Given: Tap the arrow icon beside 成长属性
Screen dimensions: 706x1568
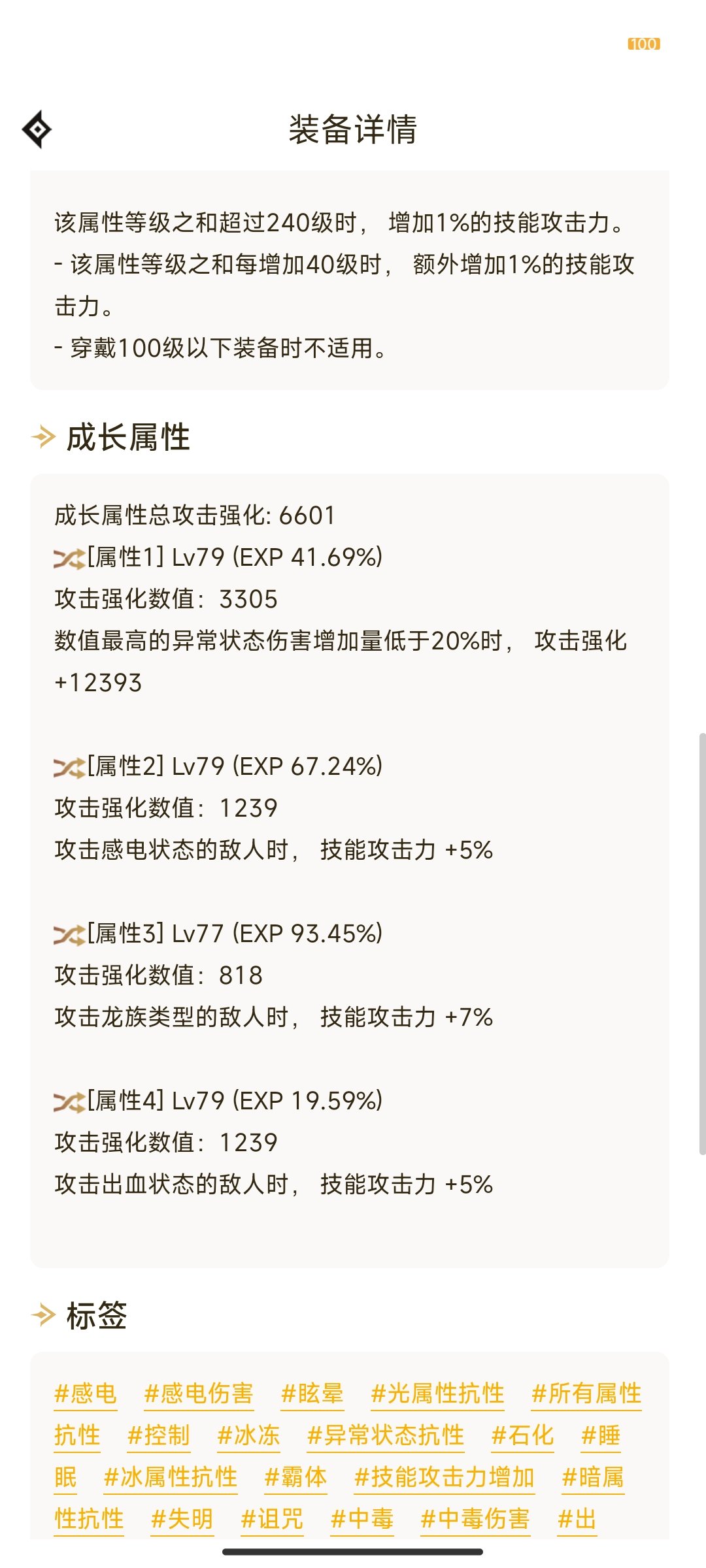Looking at the screenshot, I should point(43,436).
